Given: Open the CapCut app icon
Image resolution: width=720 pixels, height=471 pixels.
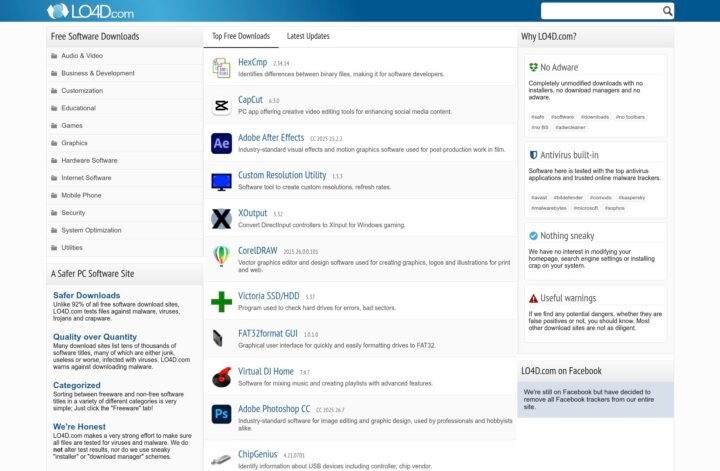Looking at the screenshot, I should [221, 106].
